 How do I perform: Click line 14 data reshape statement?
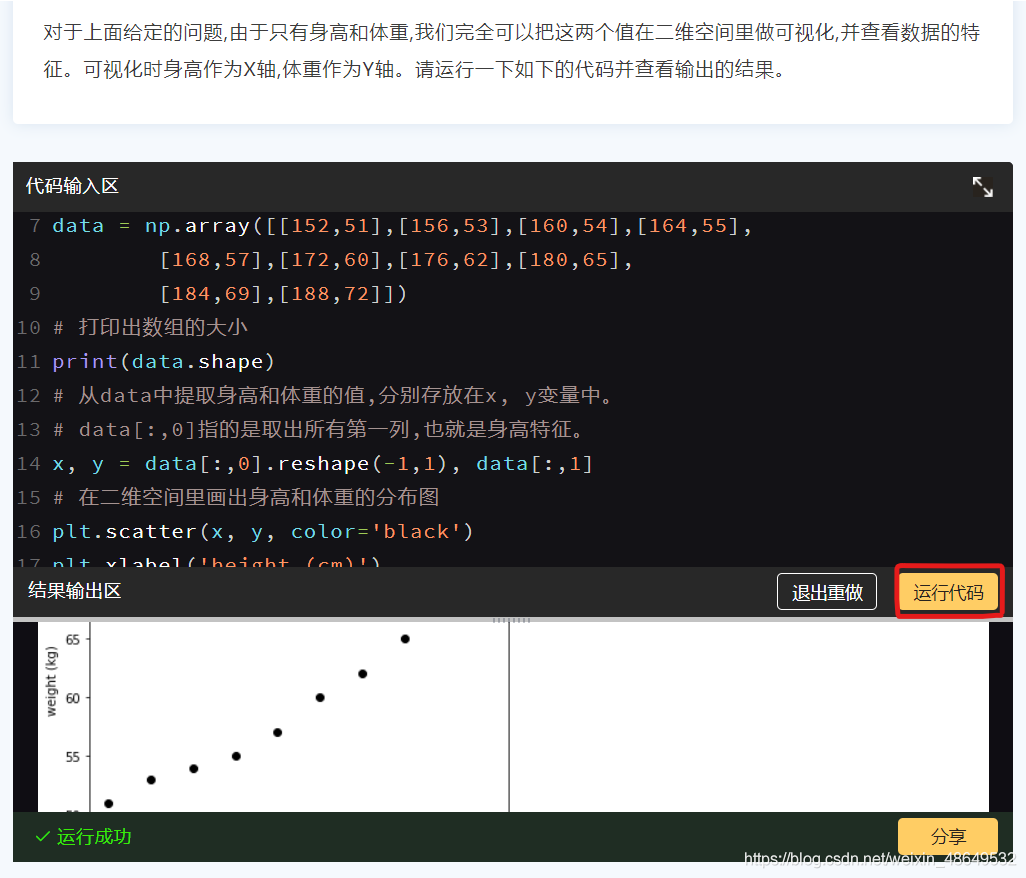pos(322,464)
